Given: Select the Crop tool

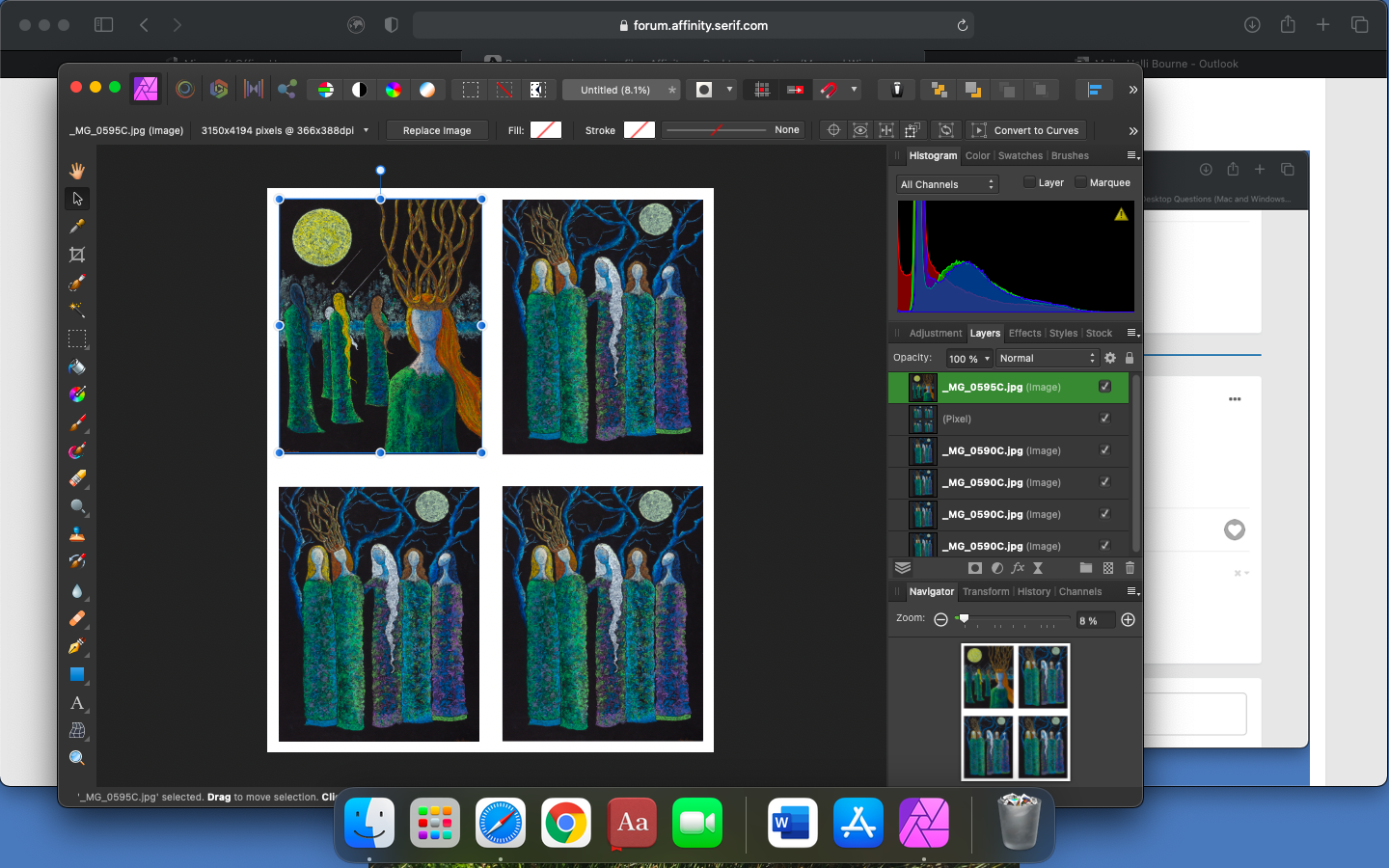Looking at the screenshot, I should pos(77,255).
